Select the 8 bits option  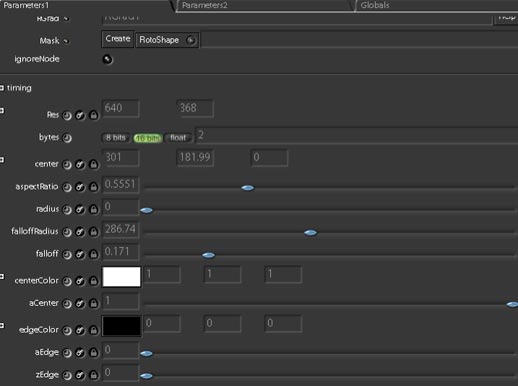point(116,138)
